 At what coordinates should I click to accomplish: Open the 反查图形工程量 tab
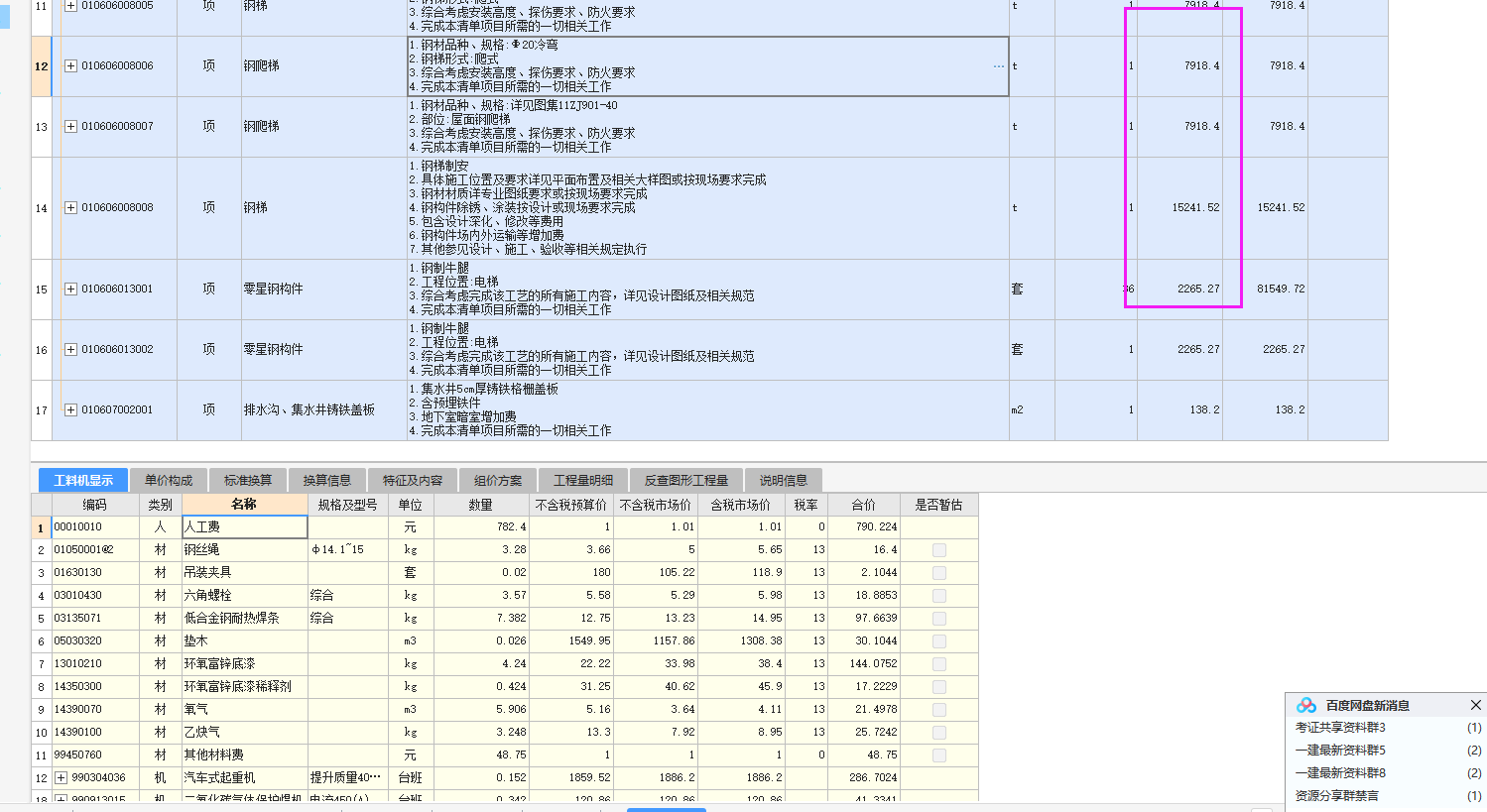pyautogui.click(x=686, y=481)
